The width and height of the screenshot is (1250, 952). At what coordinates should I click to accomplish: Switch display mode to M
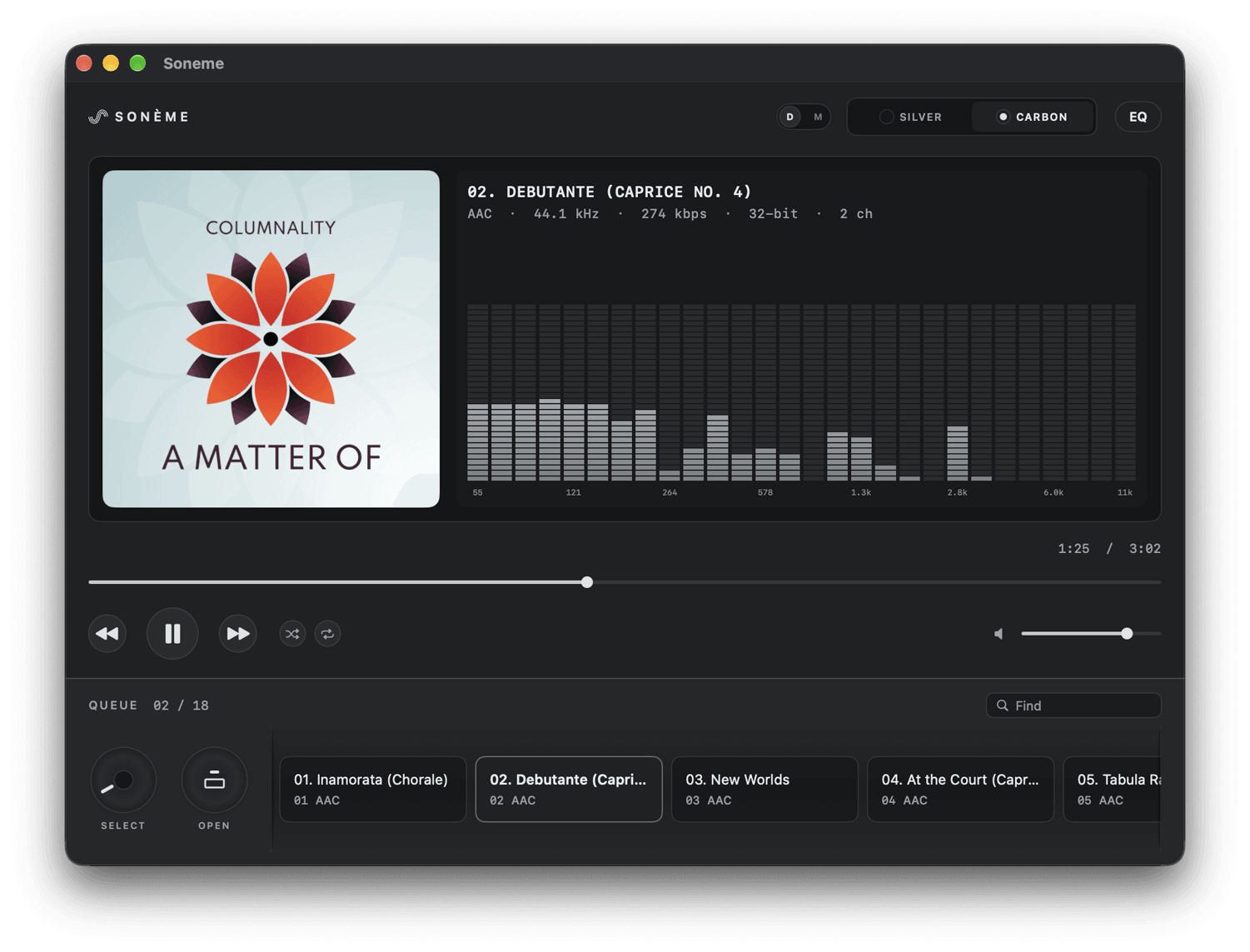coord(818,117)
